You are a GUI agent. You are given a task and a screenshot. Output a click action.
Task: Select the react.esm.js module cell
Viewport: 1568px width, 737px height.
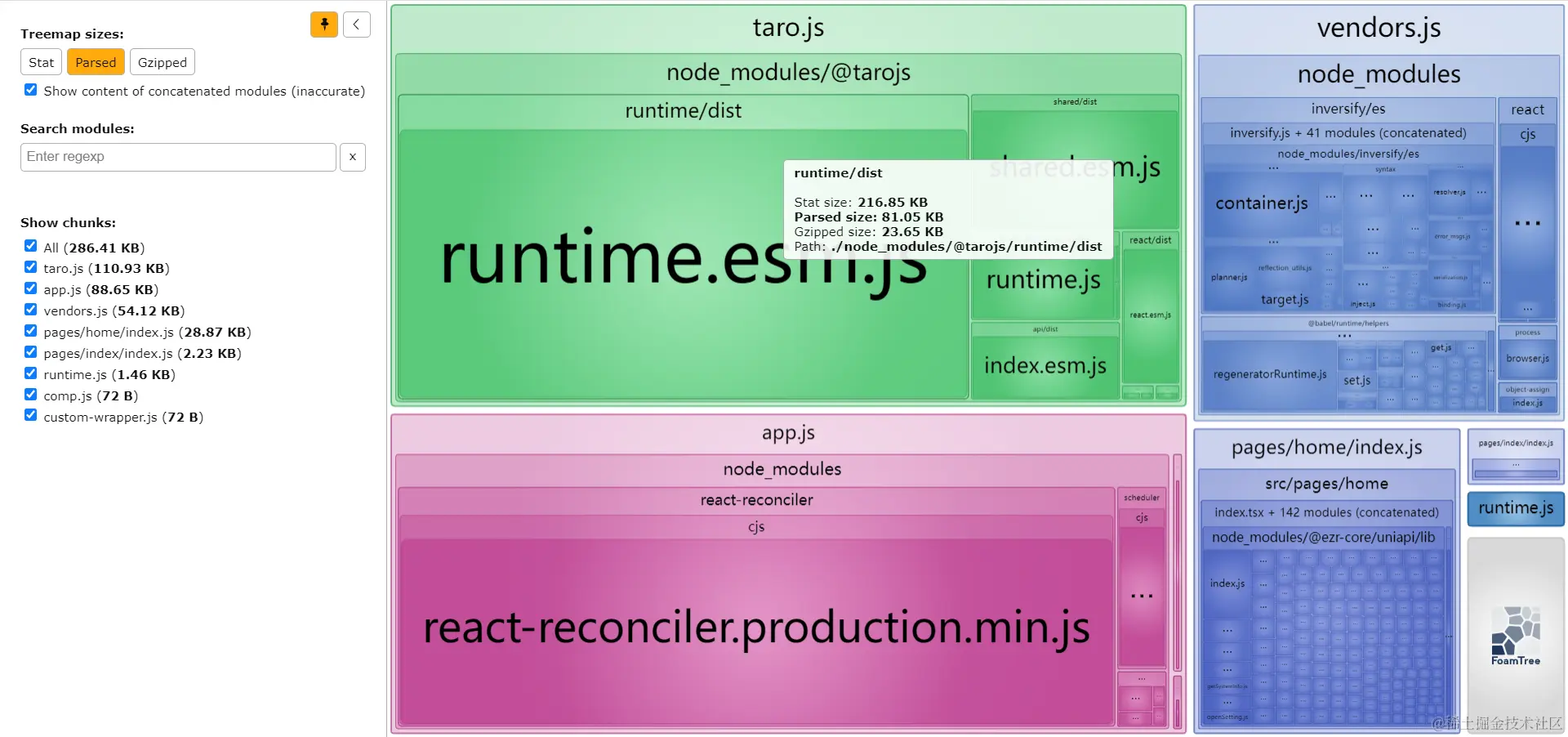1150,315
